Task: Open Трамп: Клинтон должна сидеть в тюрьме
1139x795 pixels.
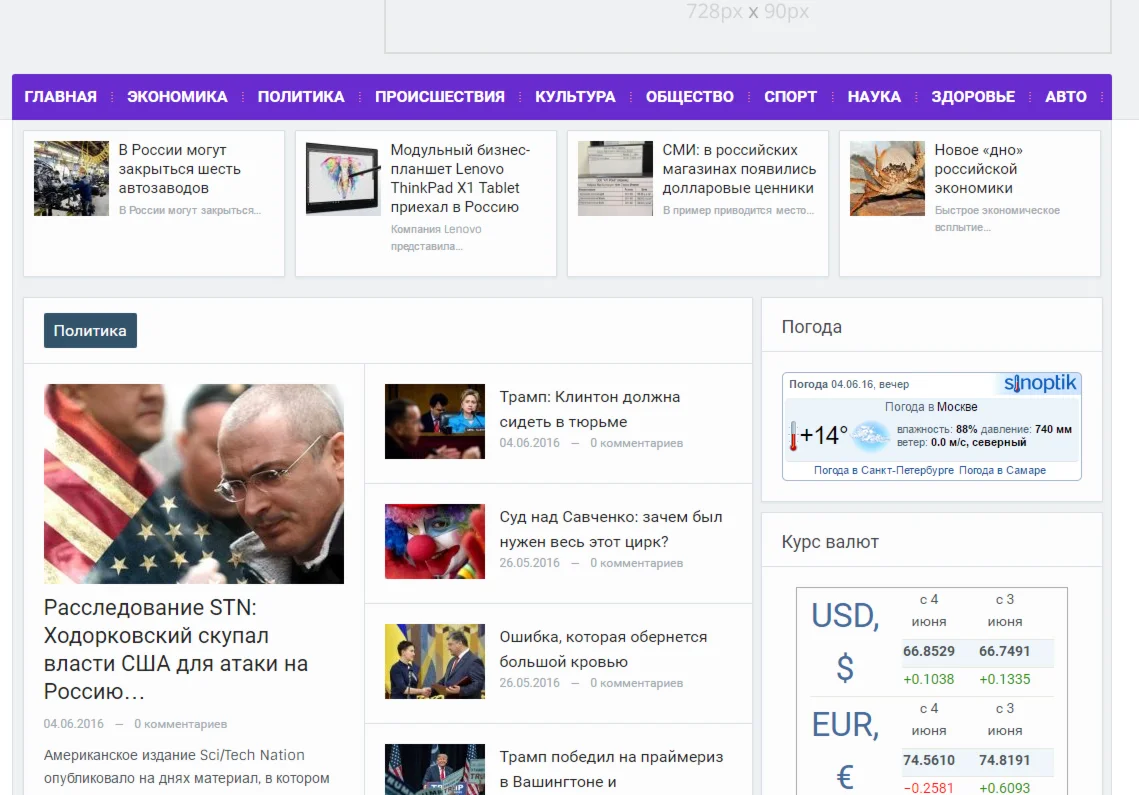Action: click(x=589, y=409)
